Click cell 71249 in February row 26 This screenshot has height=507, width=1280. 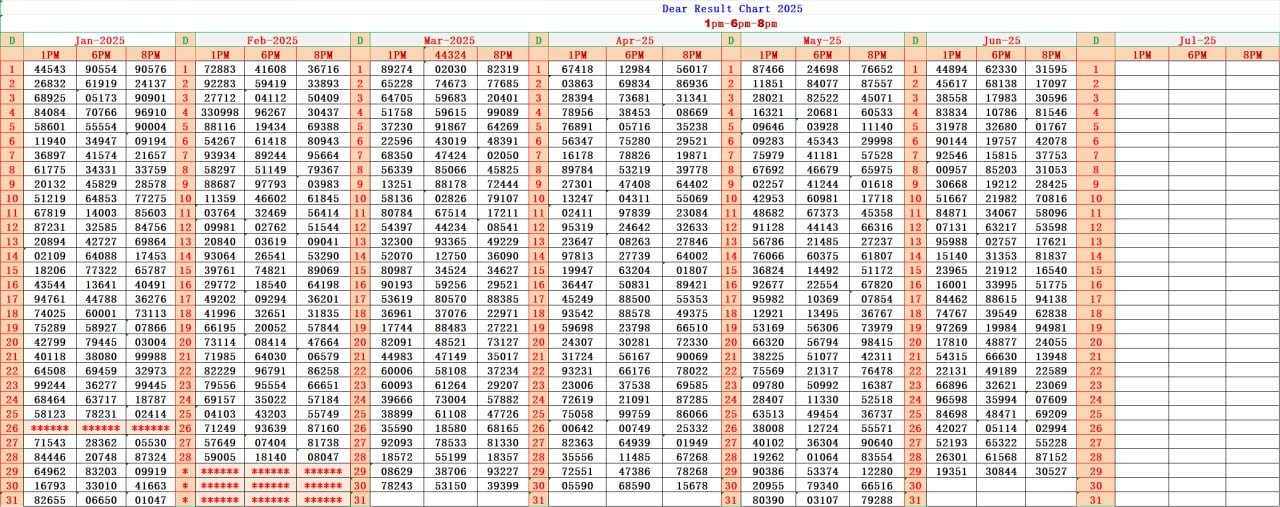(219, 428)
